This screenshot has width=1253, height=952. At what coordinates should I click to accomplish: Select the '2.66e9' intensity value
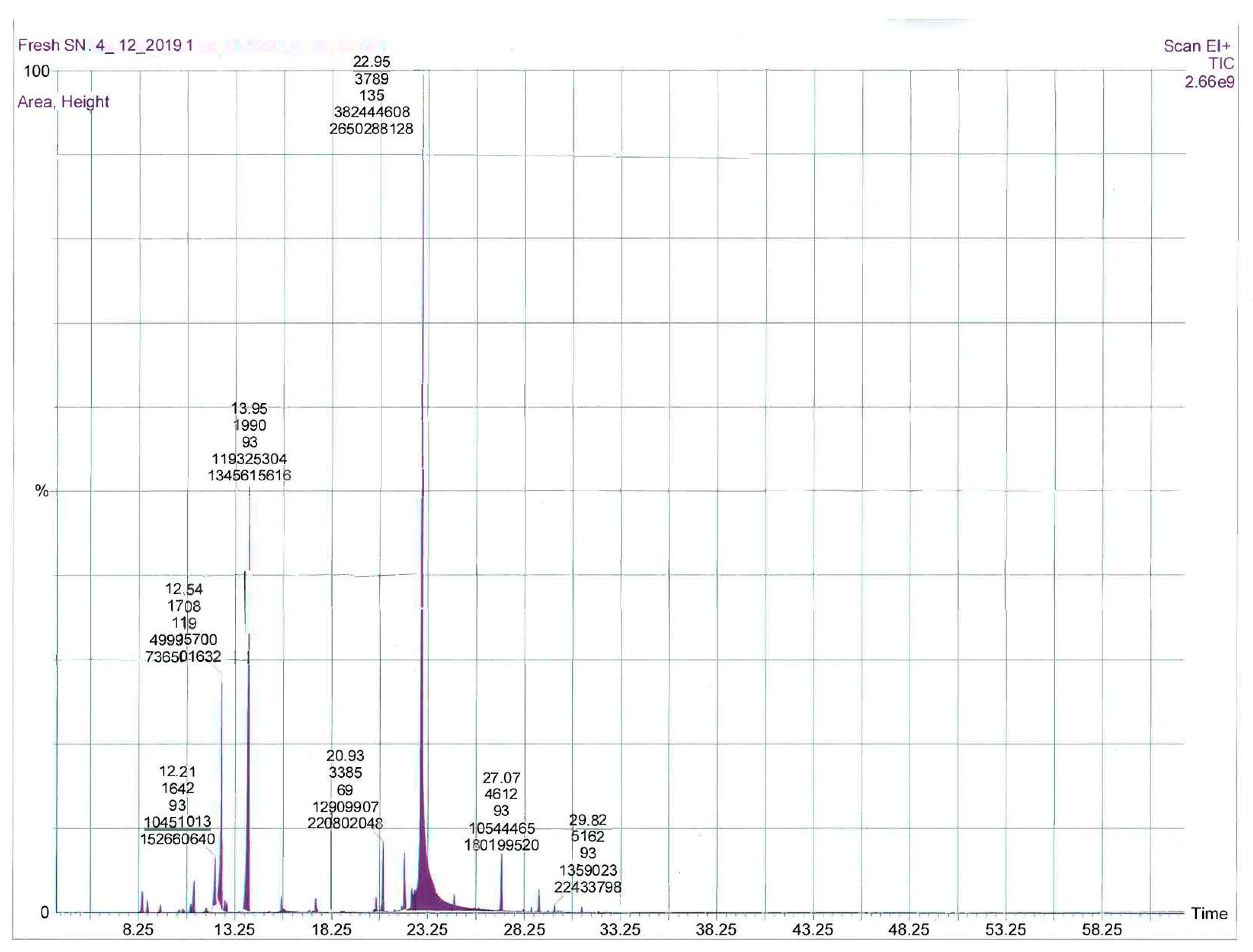point(1209,82)
